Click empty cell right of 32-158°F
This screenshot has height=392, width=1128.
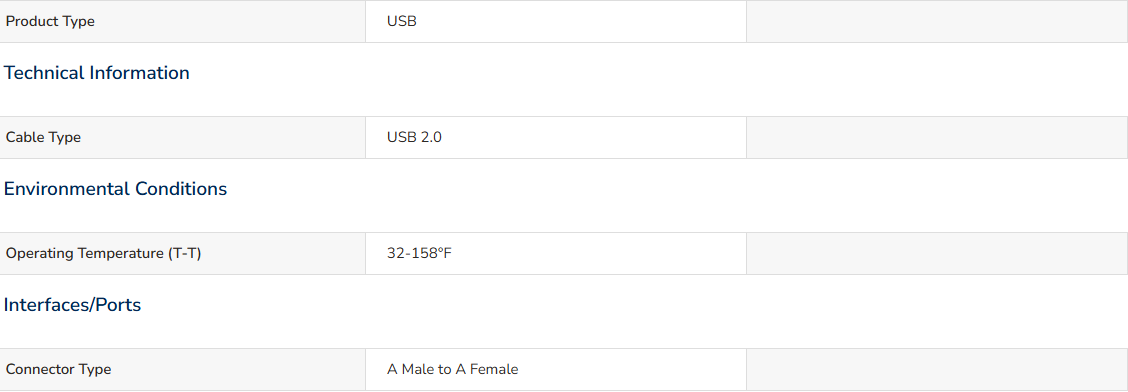tap(937, 253)
